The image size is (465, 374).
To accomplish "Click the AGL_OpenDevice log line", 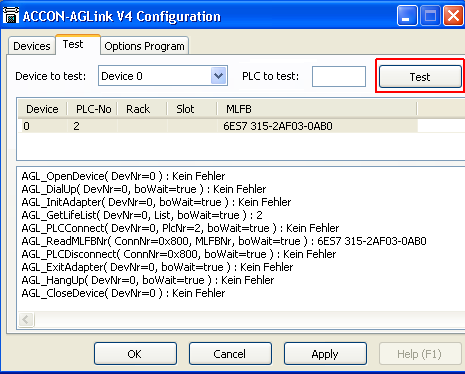I will (123, 176).
